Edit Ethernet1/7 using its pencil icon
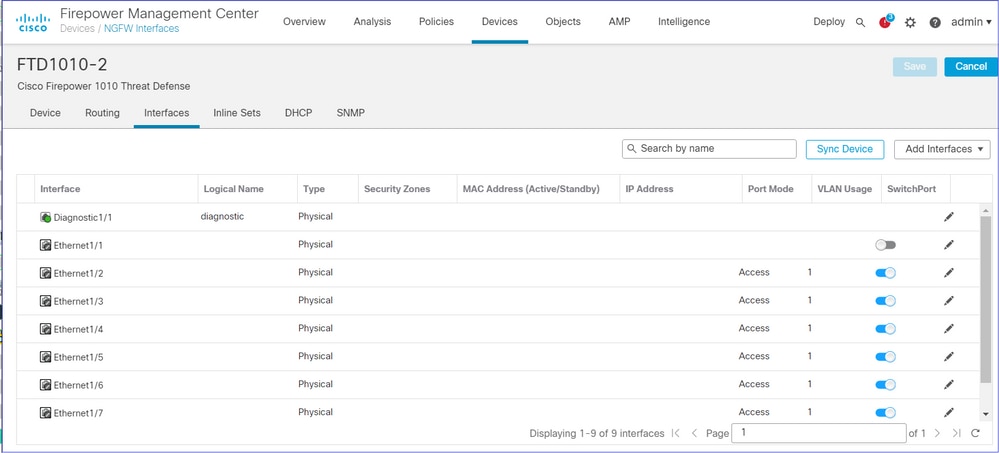Screen dimensions: 999x453 click(x=949, y=412)
